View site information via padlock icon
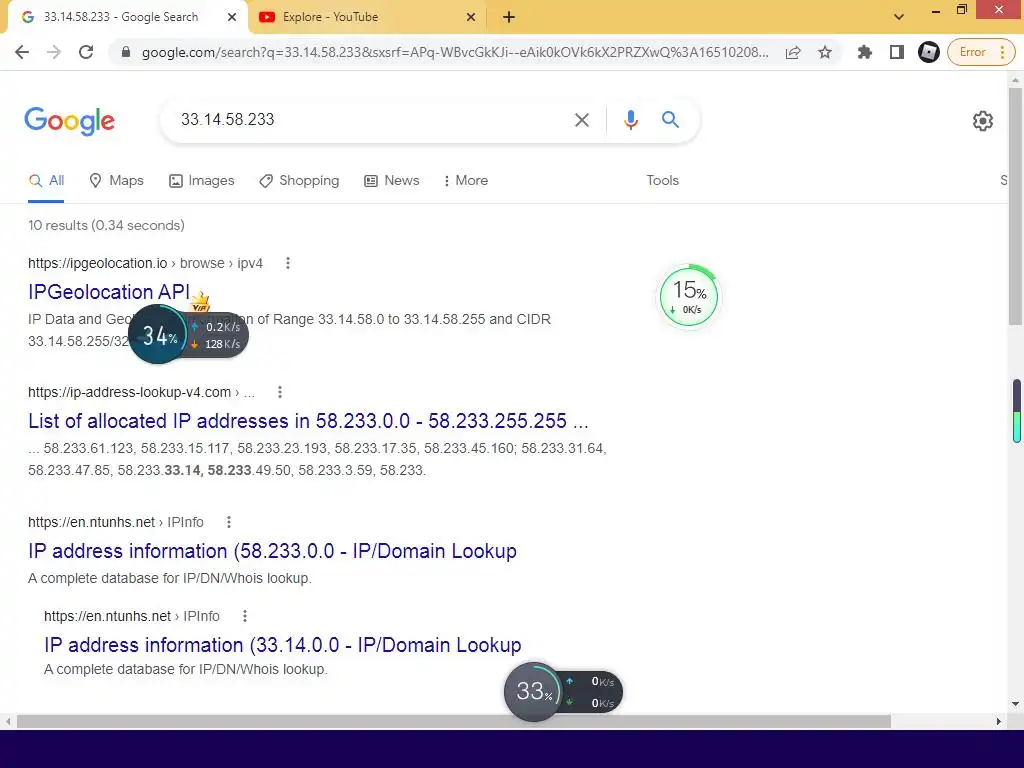1024x768 pixels. click(126, 52)
